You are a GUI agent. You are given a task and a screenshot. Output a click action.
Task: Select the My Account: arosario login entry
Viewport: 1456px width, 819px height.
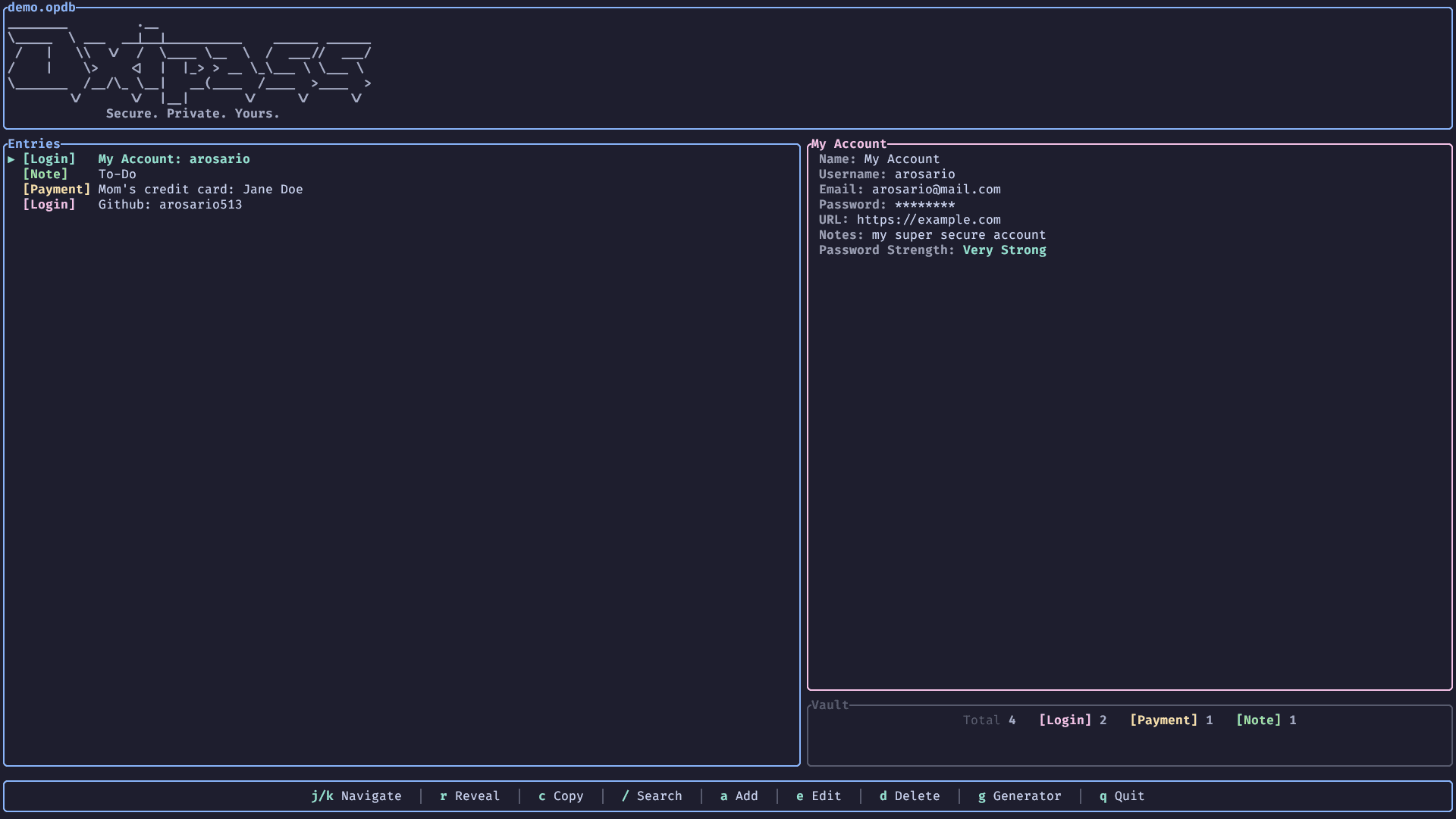click(x=402, y=159)
